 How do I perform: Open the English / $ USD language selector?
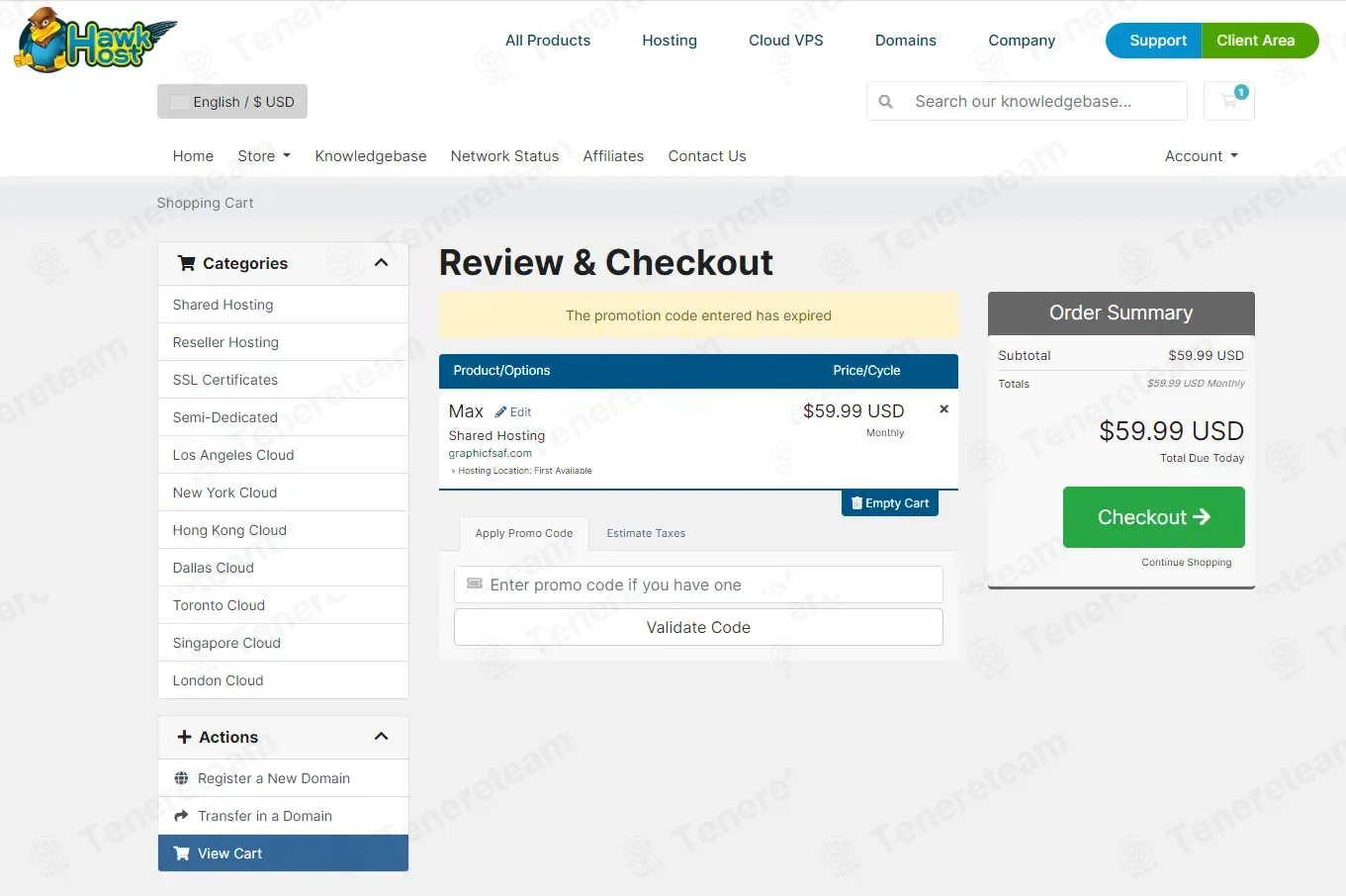coord(232,102)
